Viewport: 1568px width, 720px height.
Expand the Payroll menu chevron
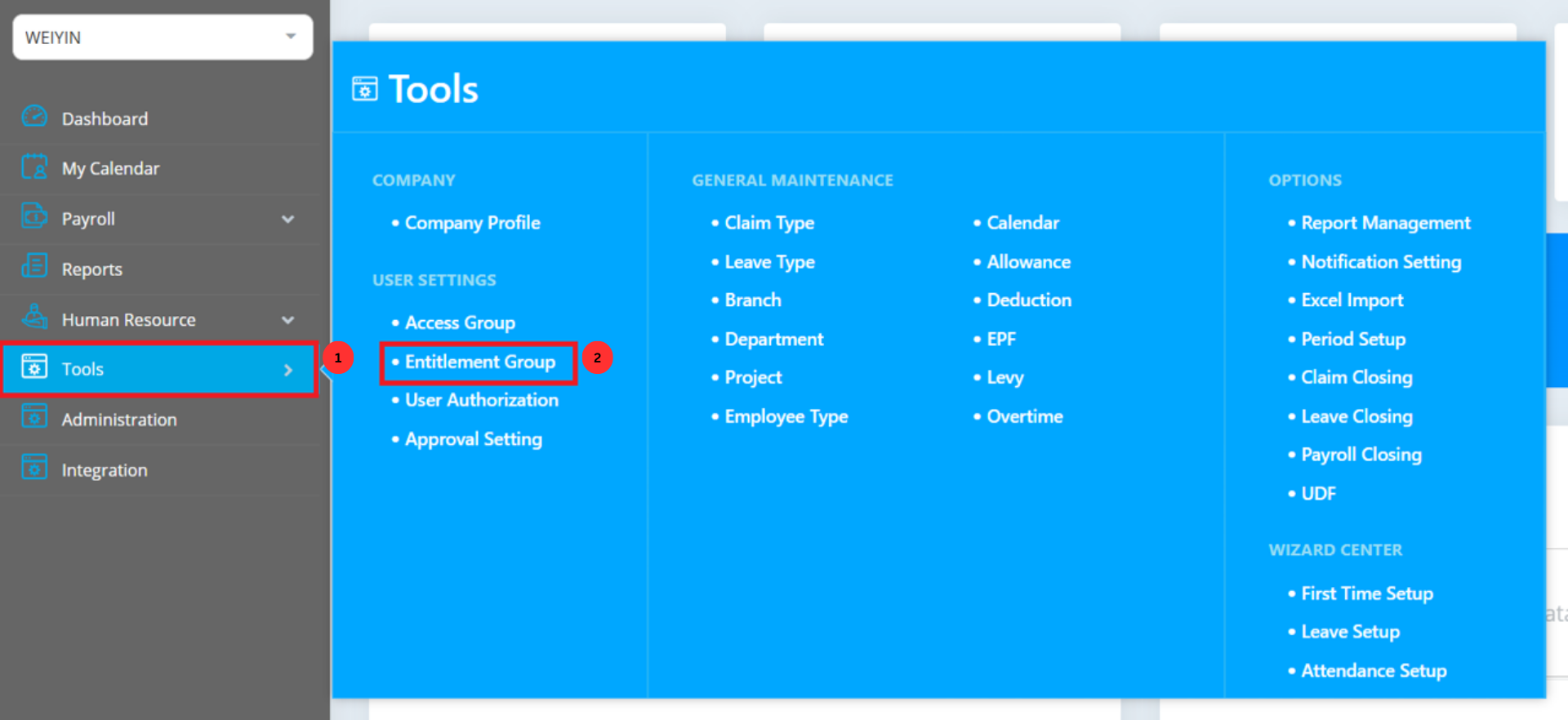(287, 219)
